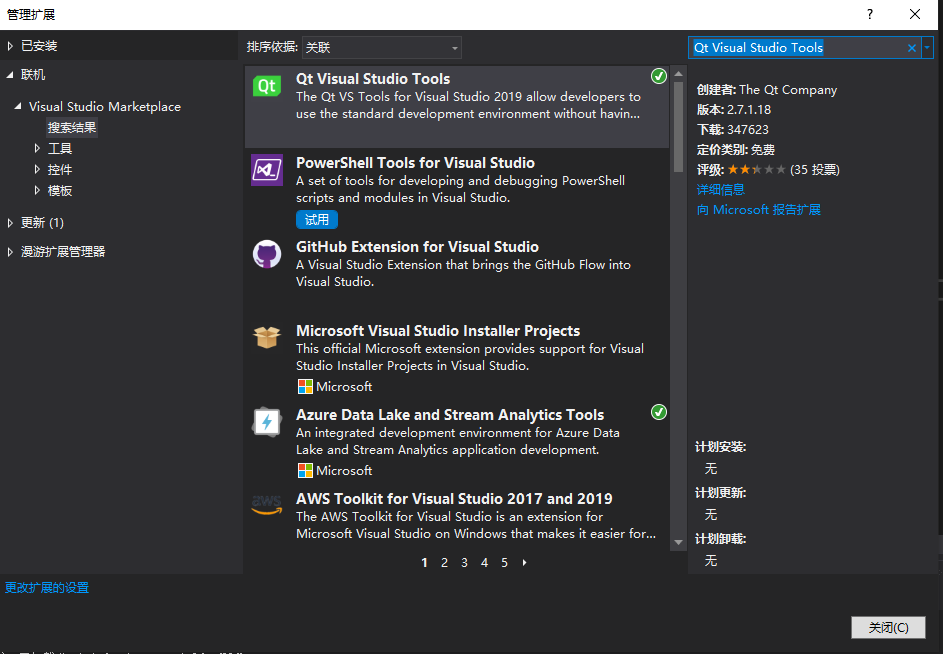Click the 计划卸载 label
The image size is (943, 654).
(x=720, y=539)
